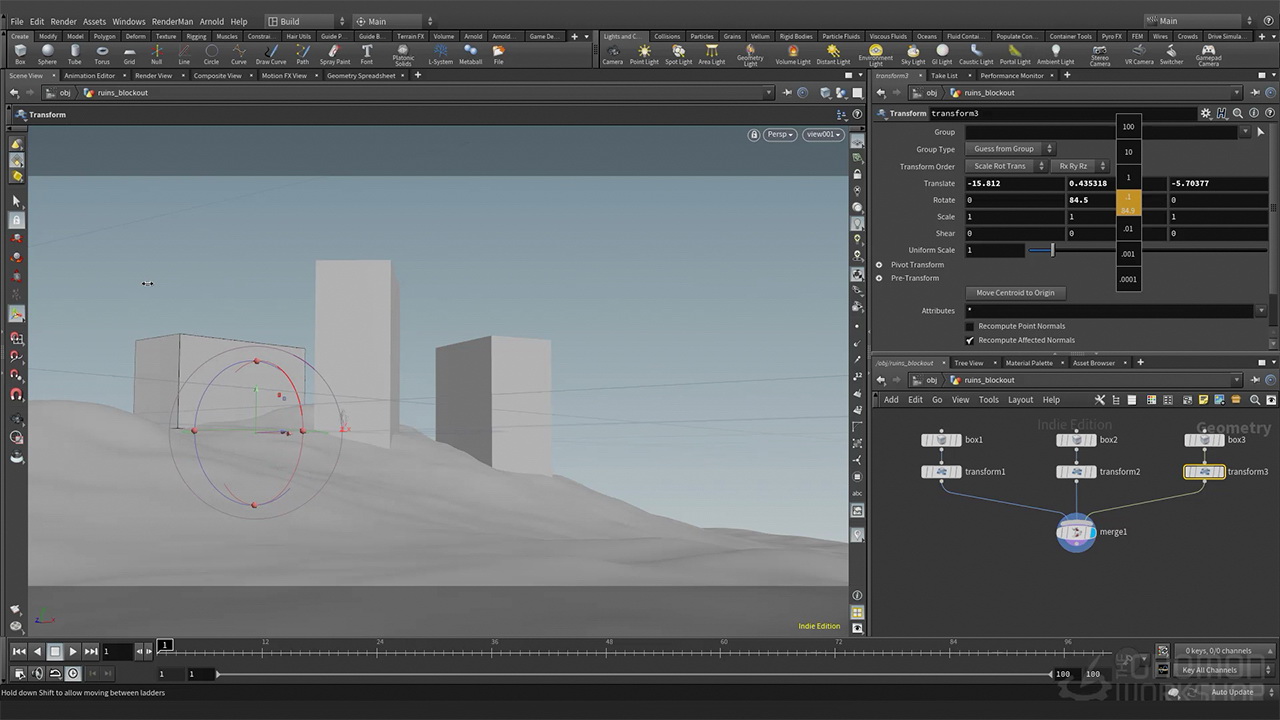Add an Environment Light from the shelf

click(875, 55)
